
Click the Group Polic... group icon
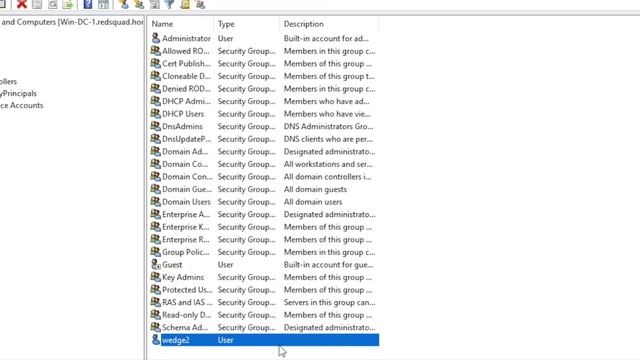click(156, 252)
